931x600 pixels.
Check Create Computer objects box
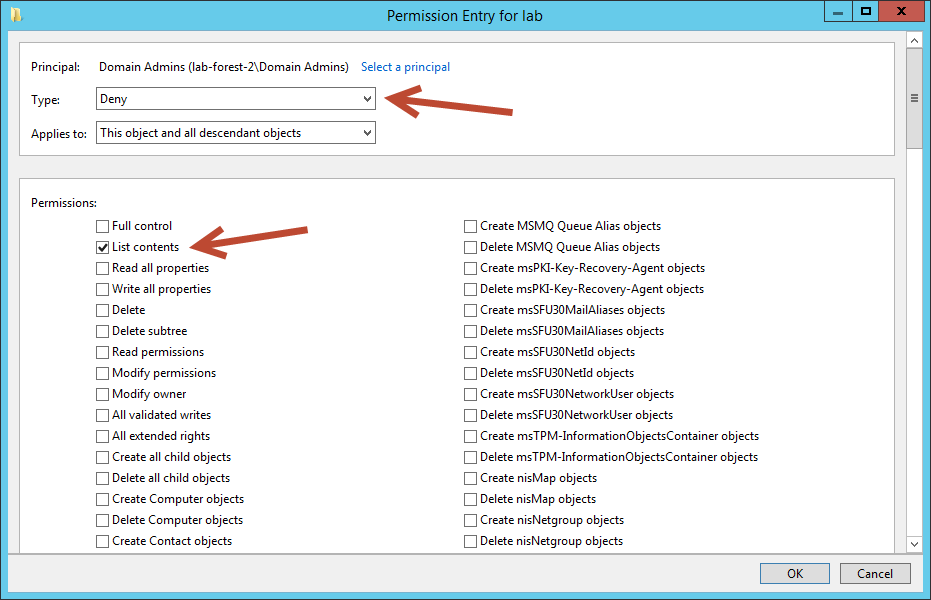(x=103, y=499)
